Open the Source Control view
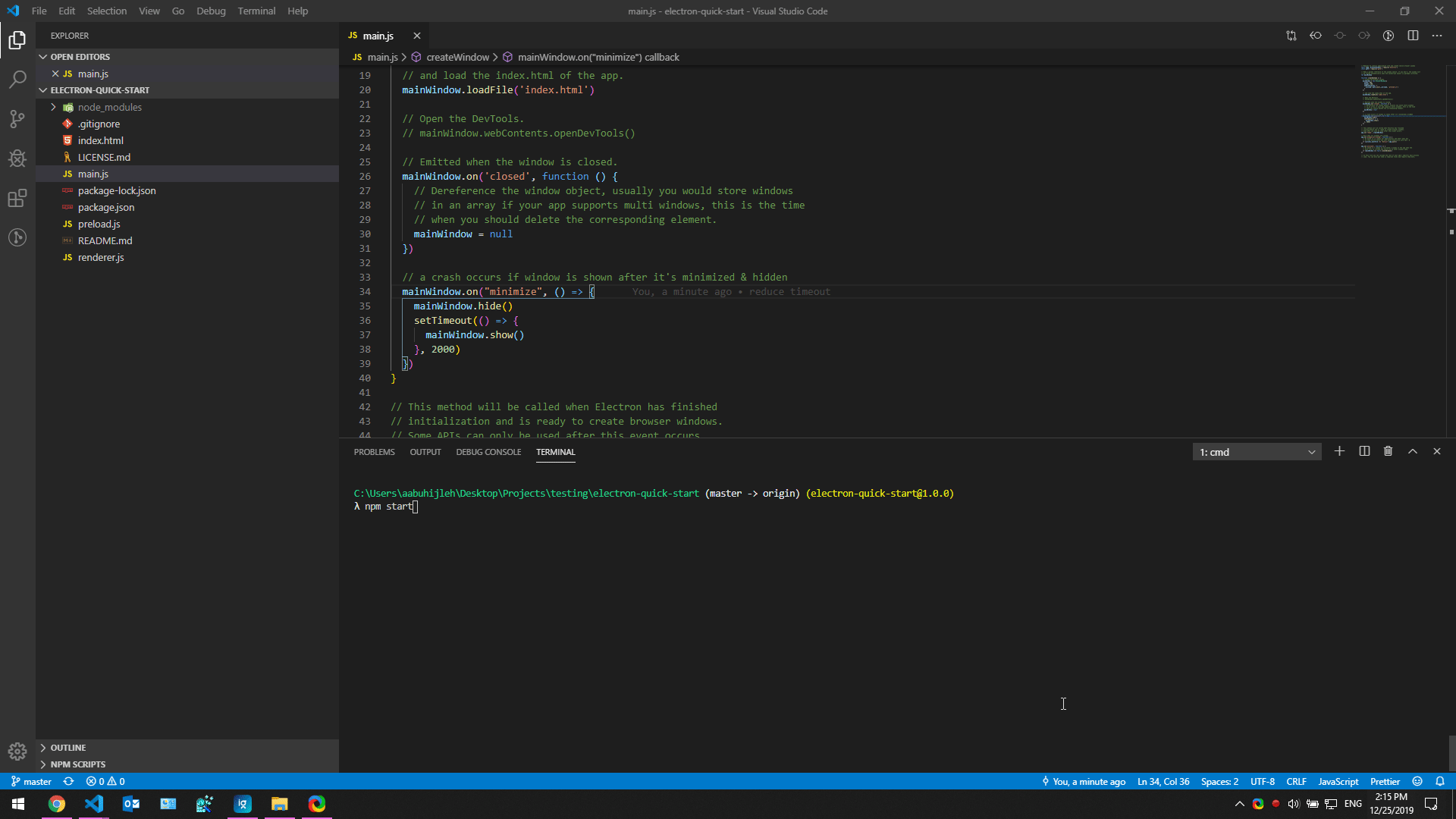Screen dimensions: 1456x819 click(17, 118)
